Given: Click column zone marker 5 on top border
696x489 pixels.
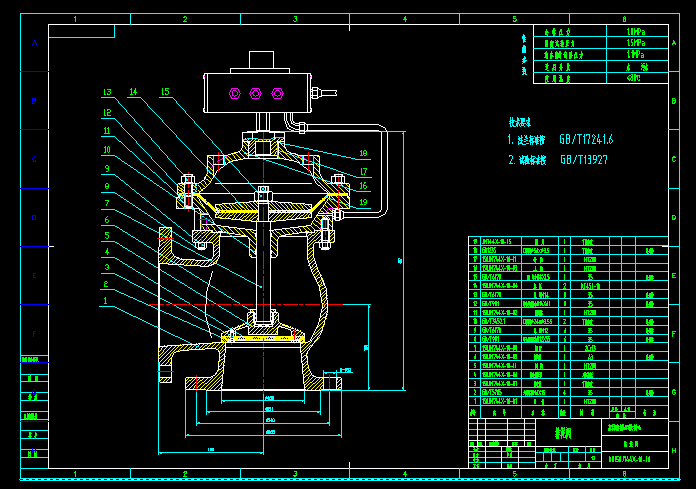Looking at the screenshot, I should click(x=514, y=19).
